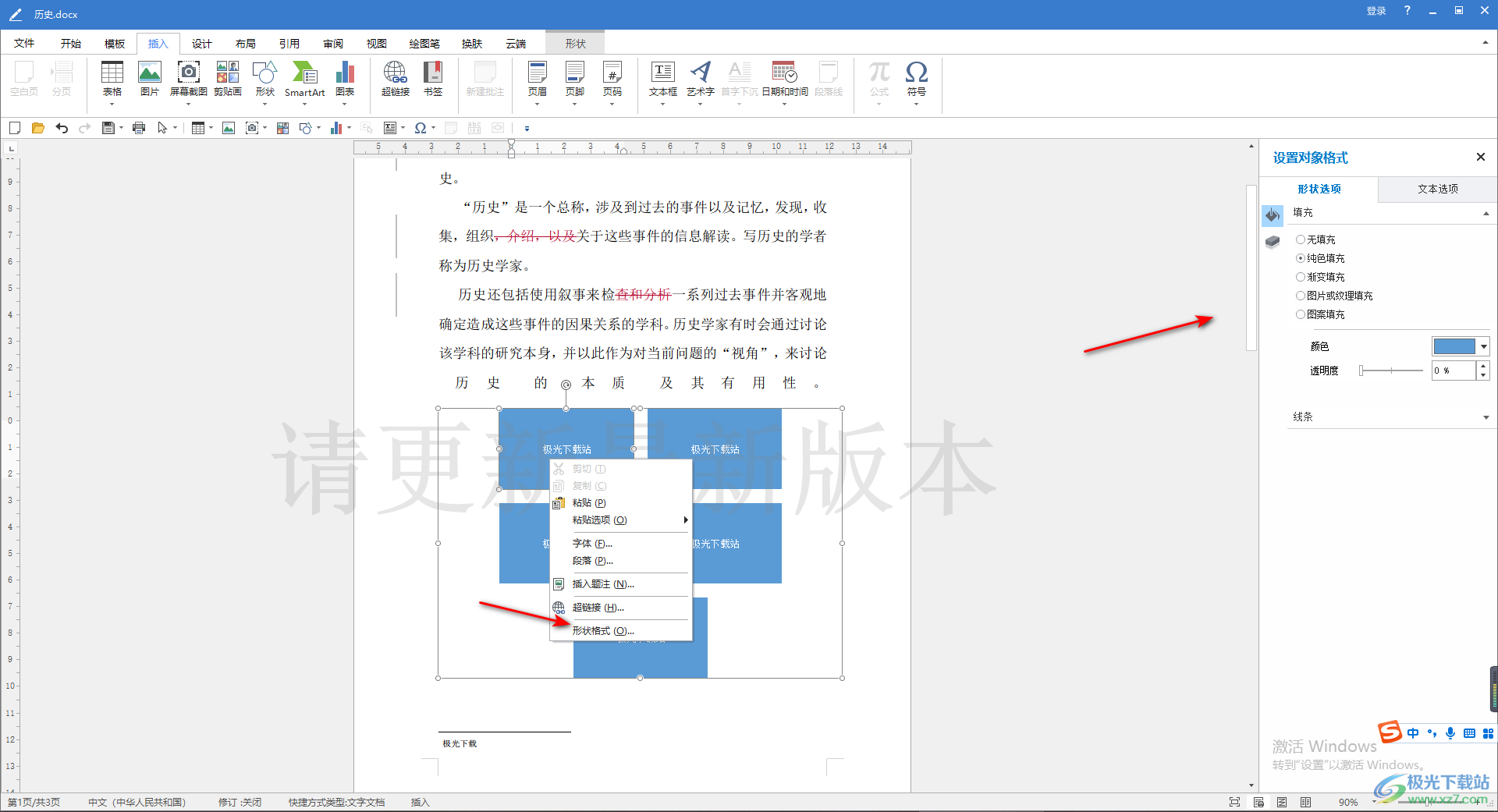The image size is (1498, 812).
Task: Click the 透明度 transparency slider
Action: pos(1392,371)
